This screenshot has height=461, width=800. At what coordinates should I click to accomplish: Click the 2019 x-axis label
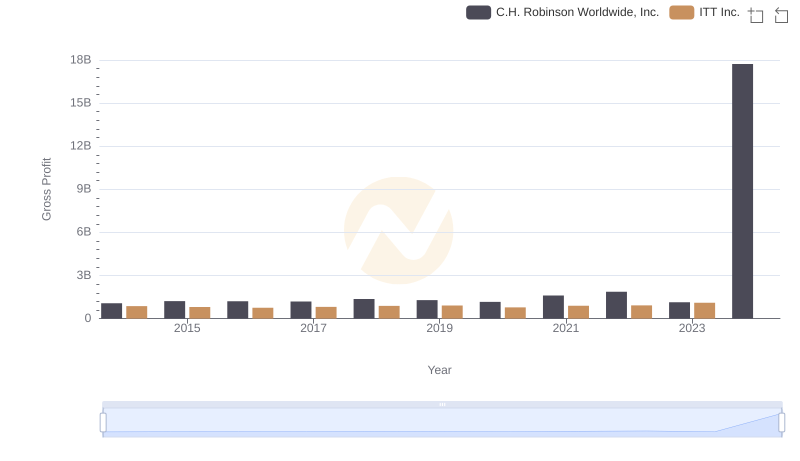(439, 328)
